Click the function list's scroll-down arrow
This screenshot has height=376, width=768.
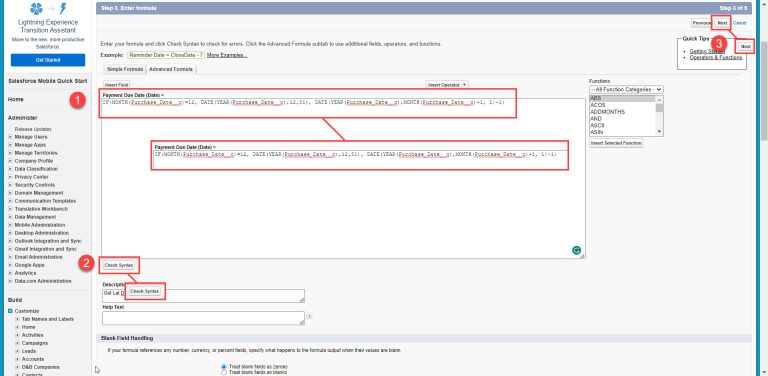coord(659,131)
